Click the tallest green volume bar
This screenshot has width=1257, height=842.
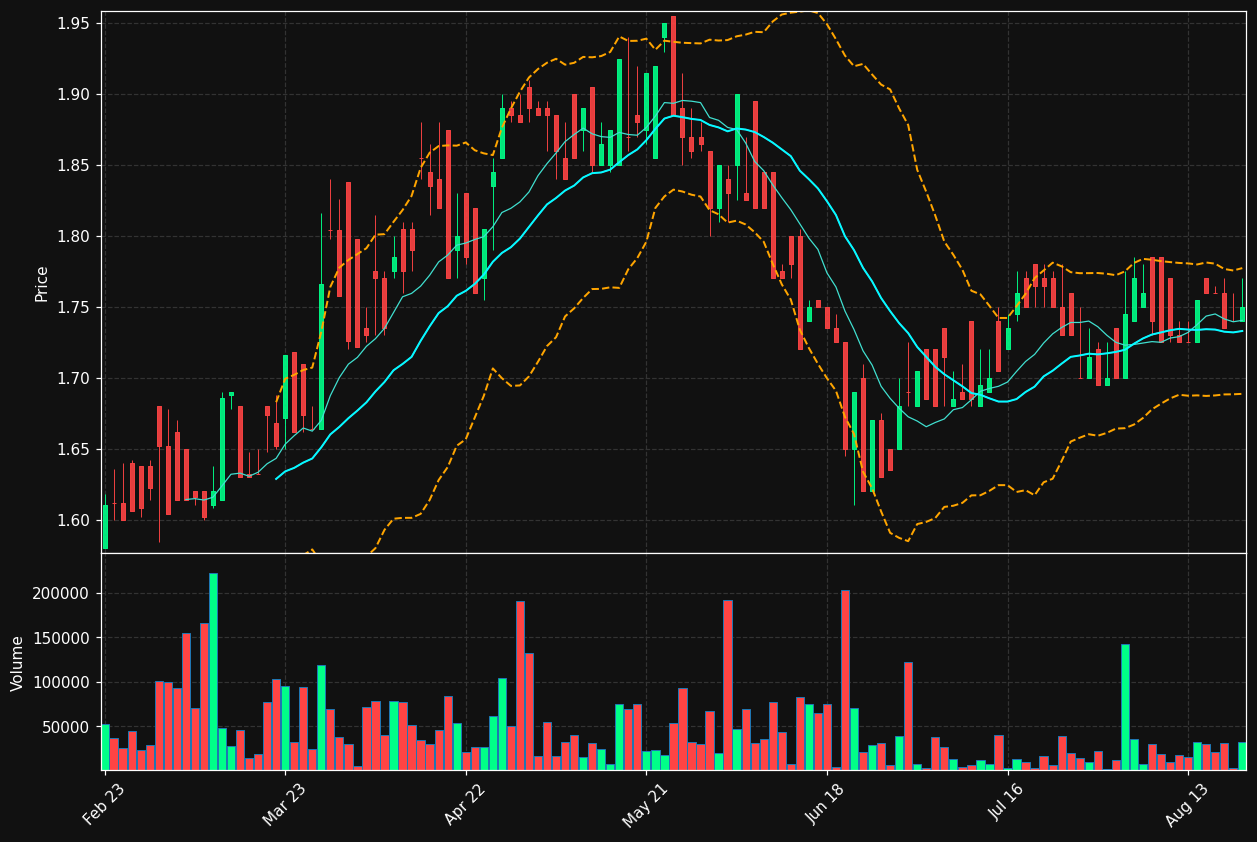click(213, 672)
